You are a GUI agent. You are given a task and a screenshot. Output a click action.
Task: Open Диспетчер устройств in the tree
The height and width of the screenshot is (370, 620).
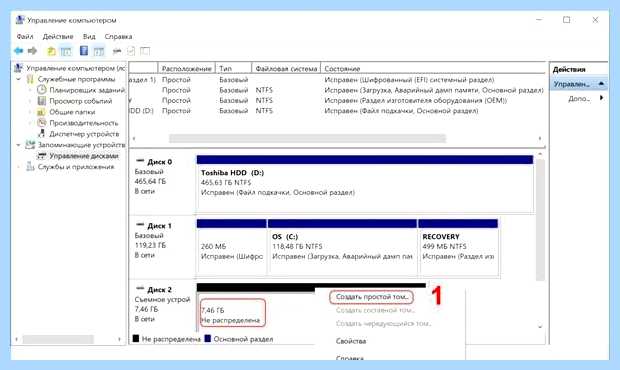[84, 134]
